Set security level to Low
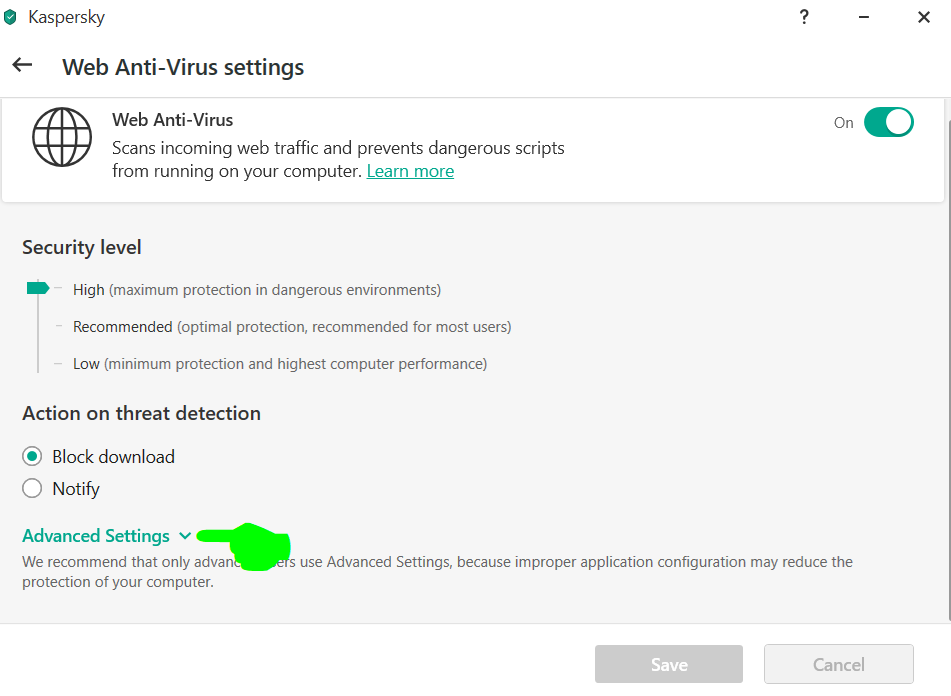This screenshot has height=696, width=951. [x=86, y=364]
